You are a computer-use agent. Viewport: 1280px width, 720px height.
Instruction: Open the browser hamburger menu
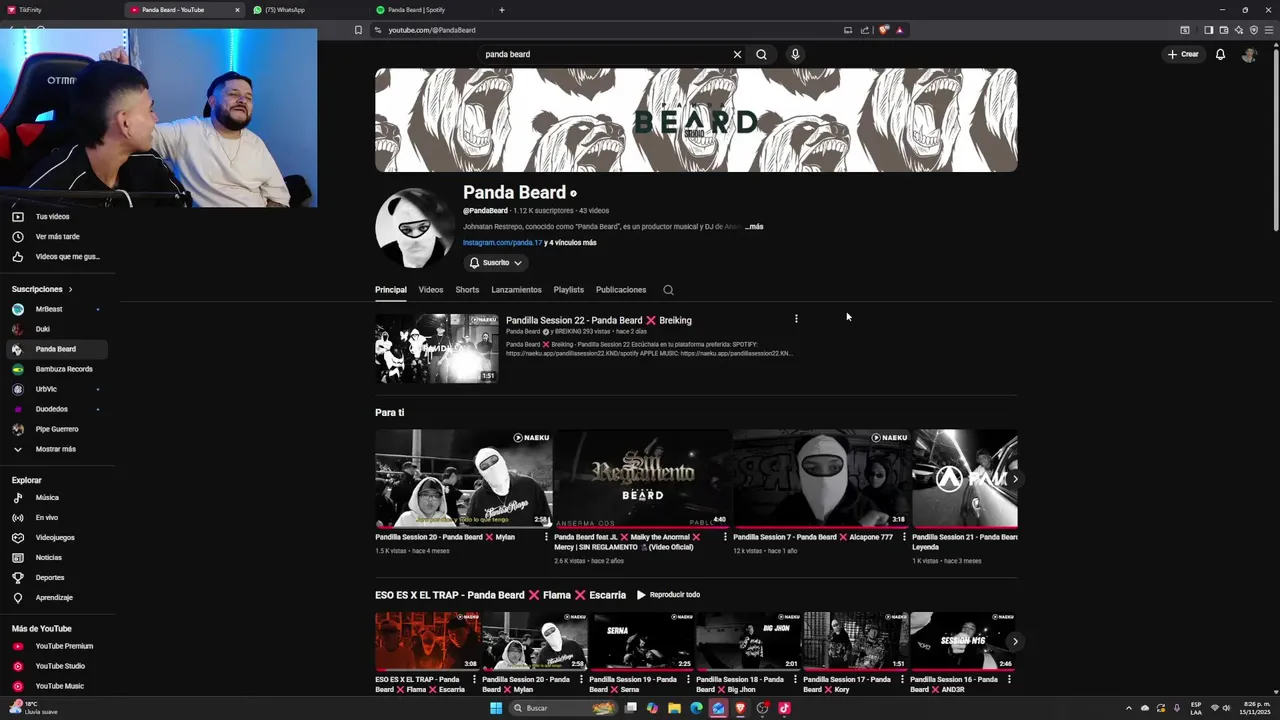(1268, 30)
